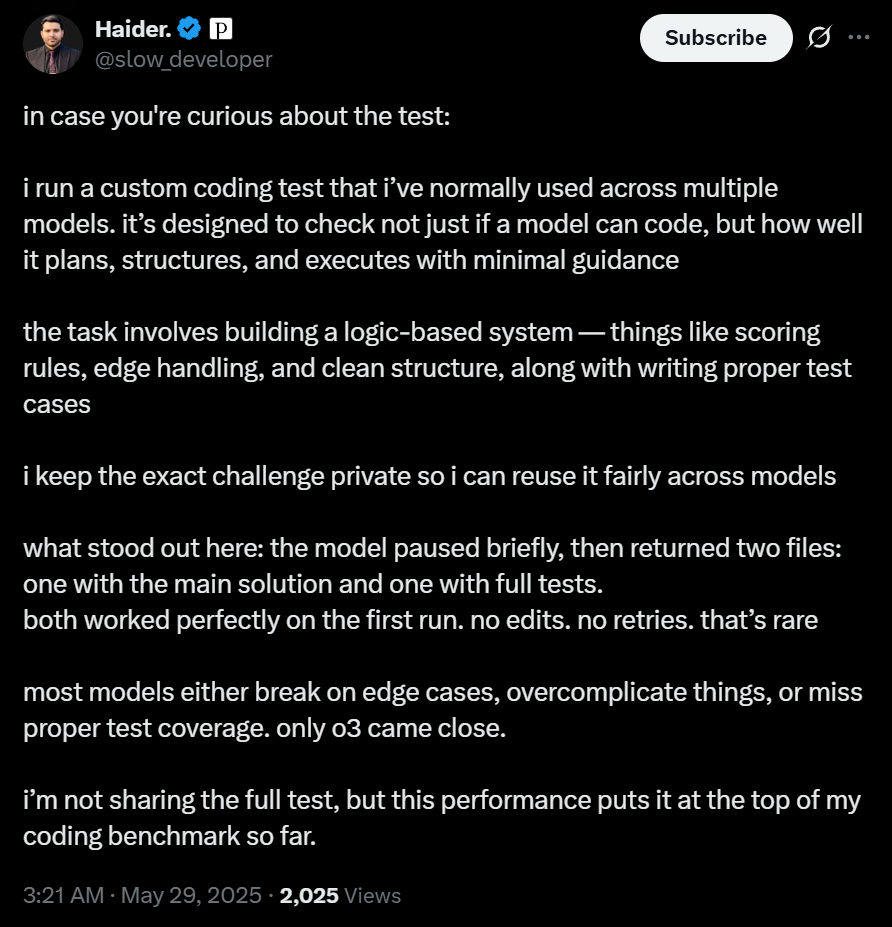
Task: Subscribe to Haider's account
Action: click(x=716, y=38)
